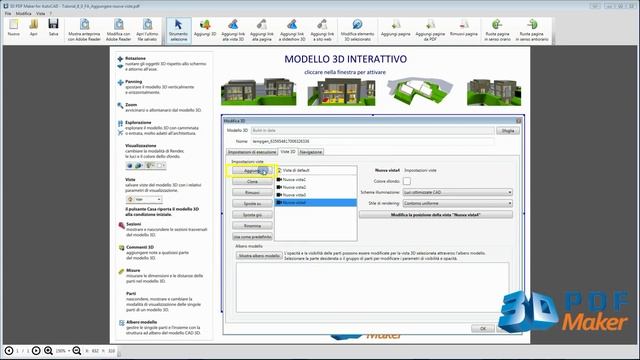Click Ruota pagina in senso orario
This screenshot has width=640, height=360.
pos(497,30)
